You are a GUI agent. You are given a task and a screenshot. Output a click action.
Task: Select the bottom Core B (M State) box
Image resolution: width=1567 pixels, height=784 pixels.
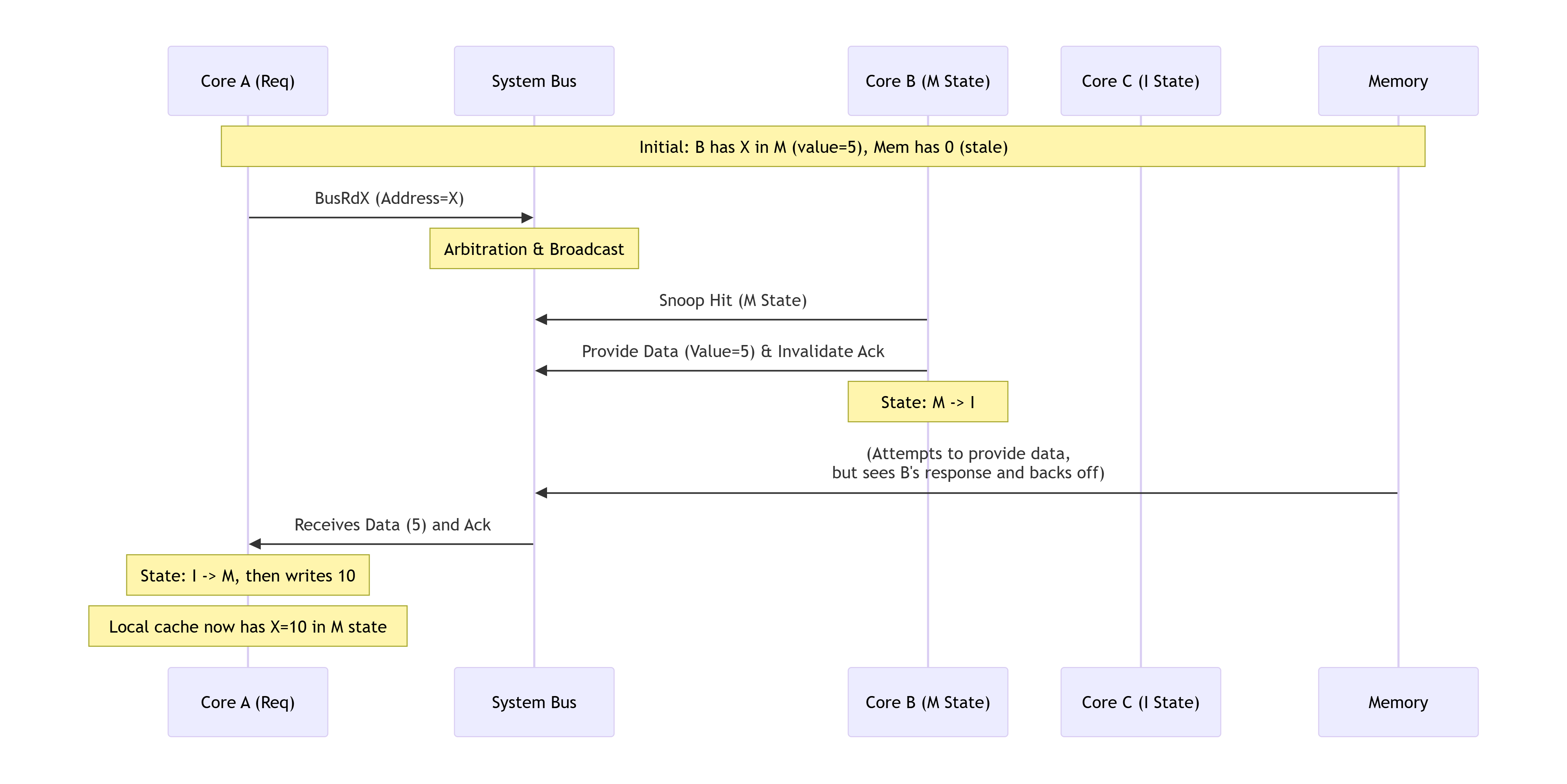coord(927,702)
